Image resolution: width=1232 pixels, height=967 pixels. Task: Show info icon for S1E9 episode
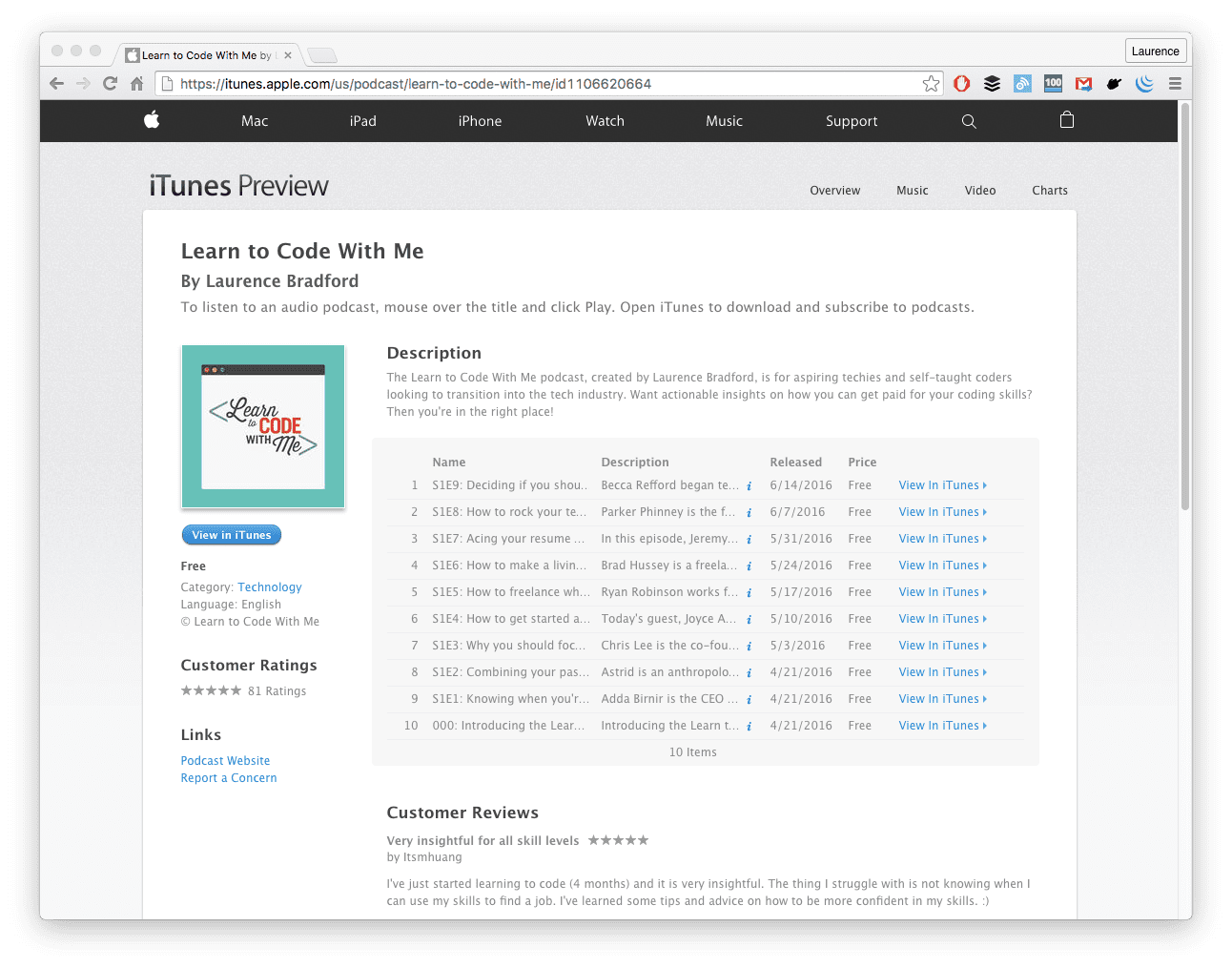[749, 486]
